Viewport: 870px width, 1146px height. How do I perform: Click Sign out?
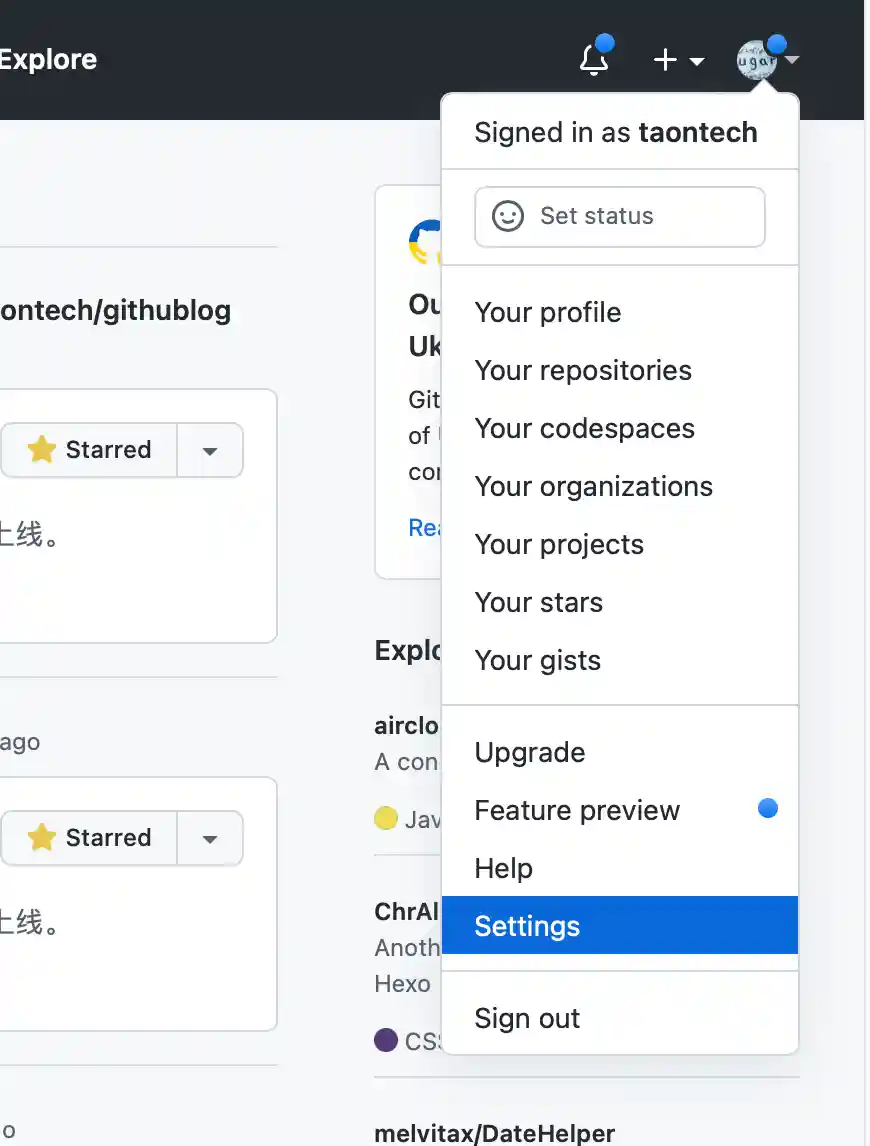click(x=527, y=1019)
